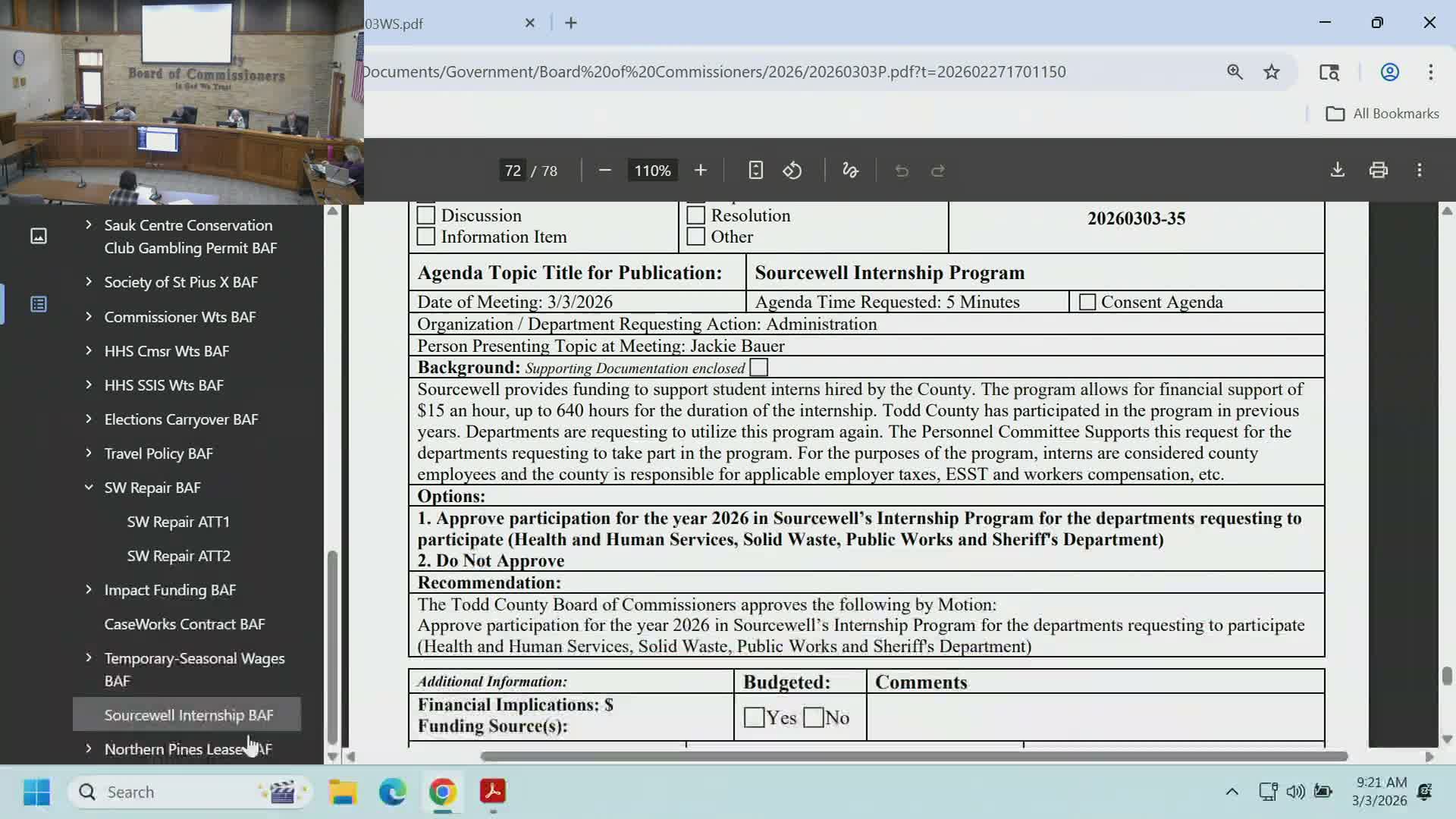
Task: Open CaseWorks Contract BAF bookmark
Action: click(x=184, y=624)
